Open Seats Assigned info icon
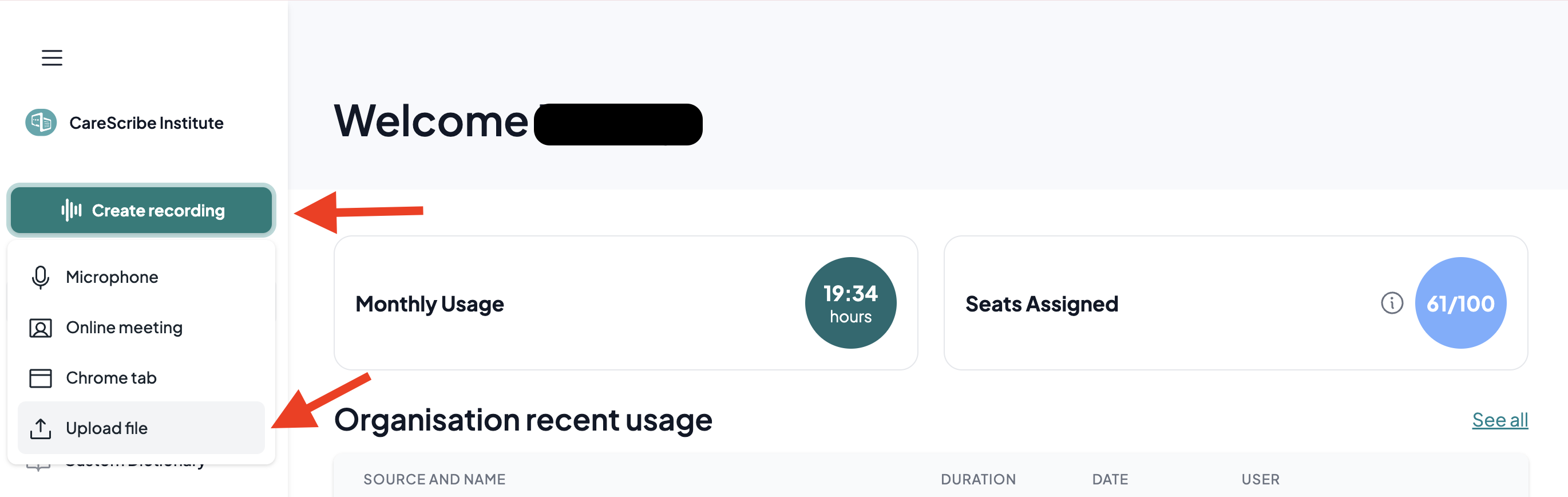This screenshot has width=1568, height=497. click(x=1392, y=303)
